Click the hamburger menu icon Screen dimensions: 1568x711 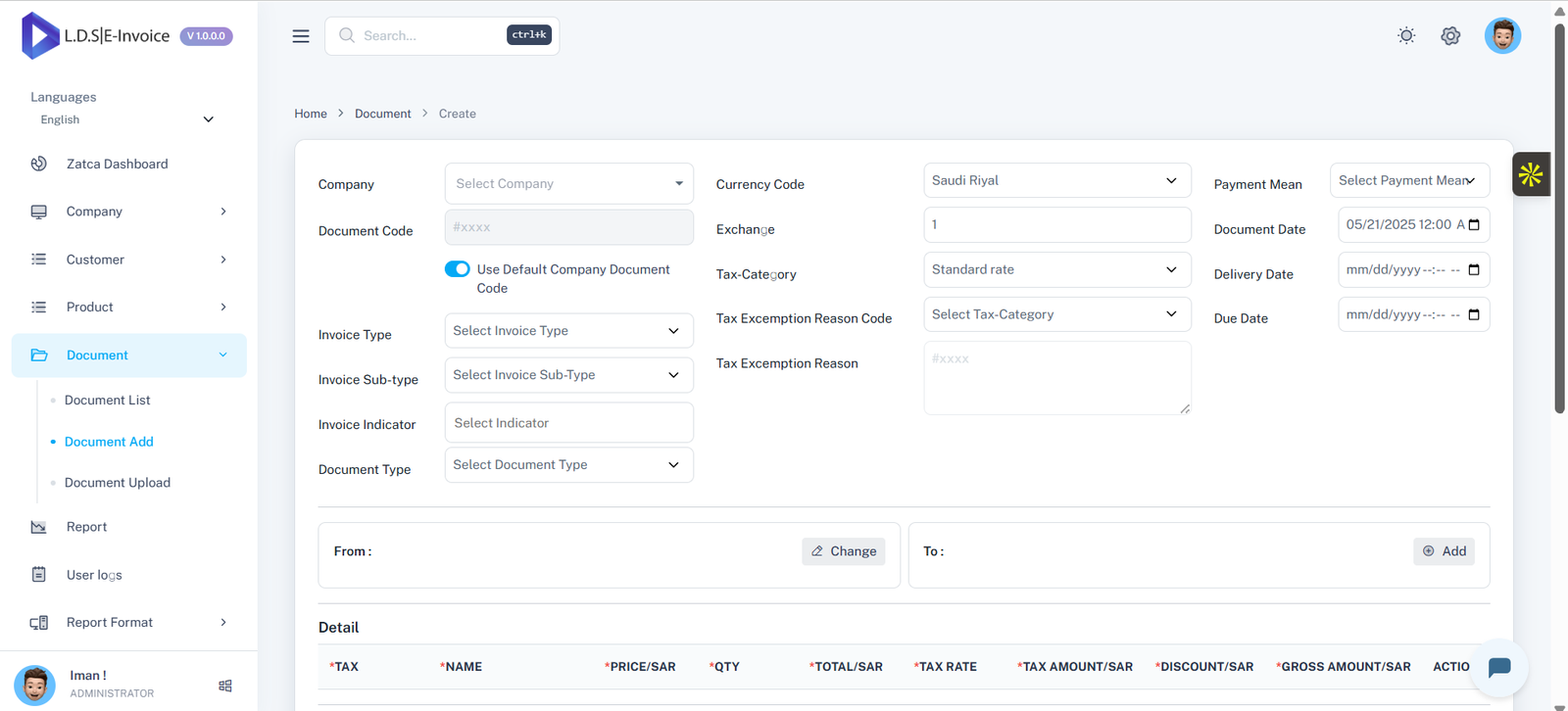click(x=301, y=36)
